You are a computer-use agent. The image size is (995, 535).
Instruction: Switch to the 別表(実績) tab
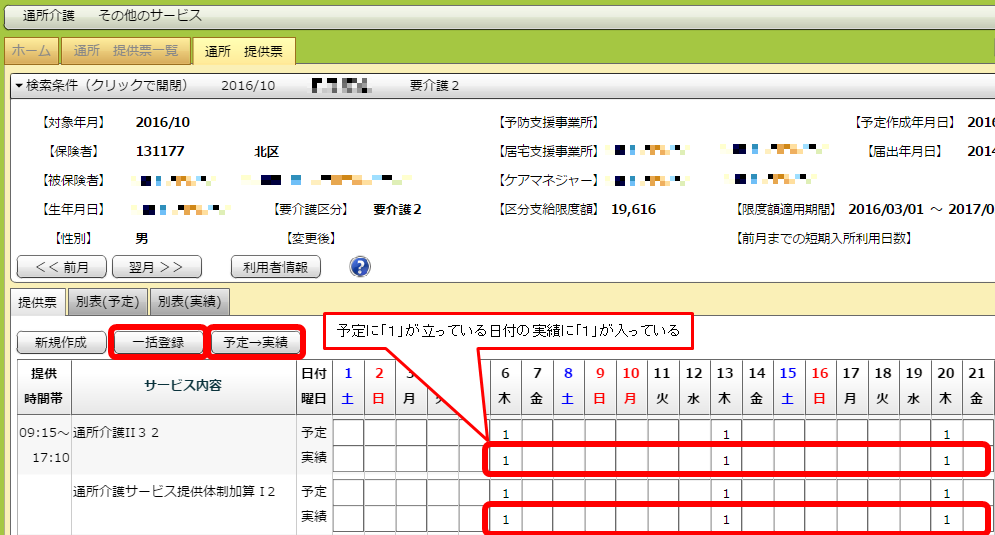[x=190, y=301]
